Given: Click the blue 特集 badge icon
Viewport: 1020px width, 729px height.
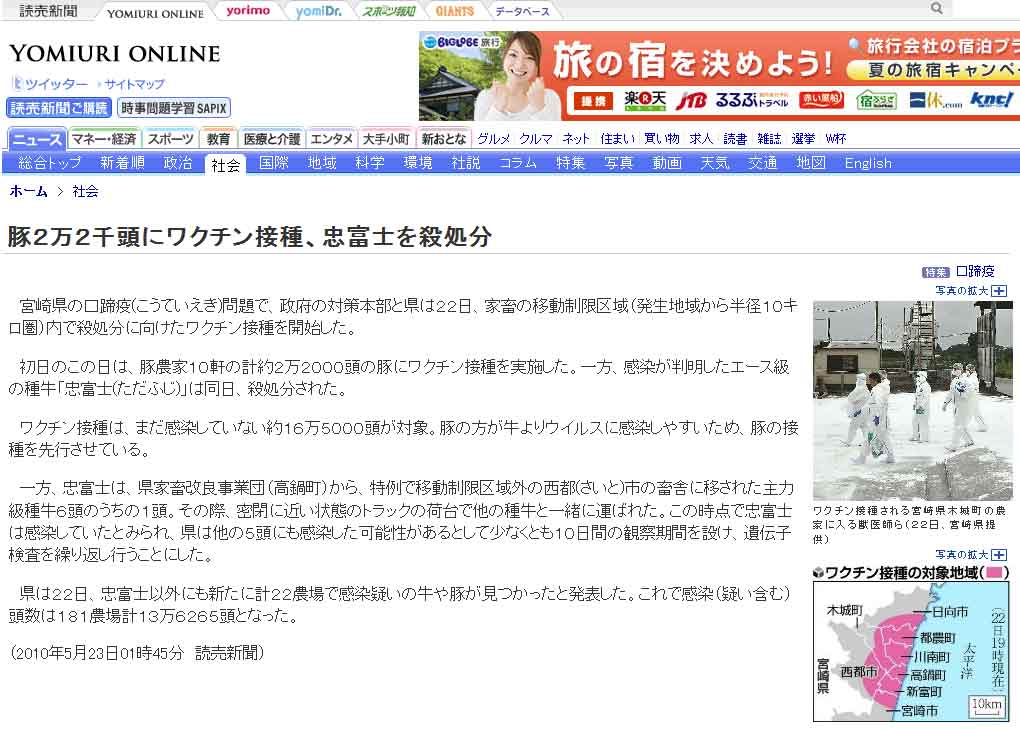Looking at the screenshot, I should (935, 272).
